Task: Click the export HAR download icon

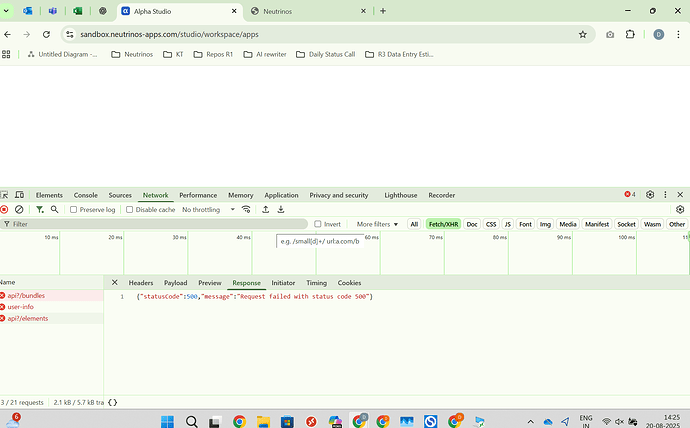Action: [281, 209]
